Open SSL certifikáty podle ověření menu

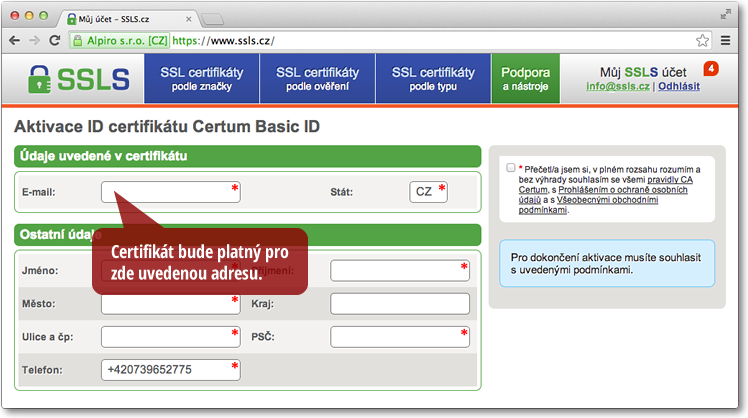[317, 79]
